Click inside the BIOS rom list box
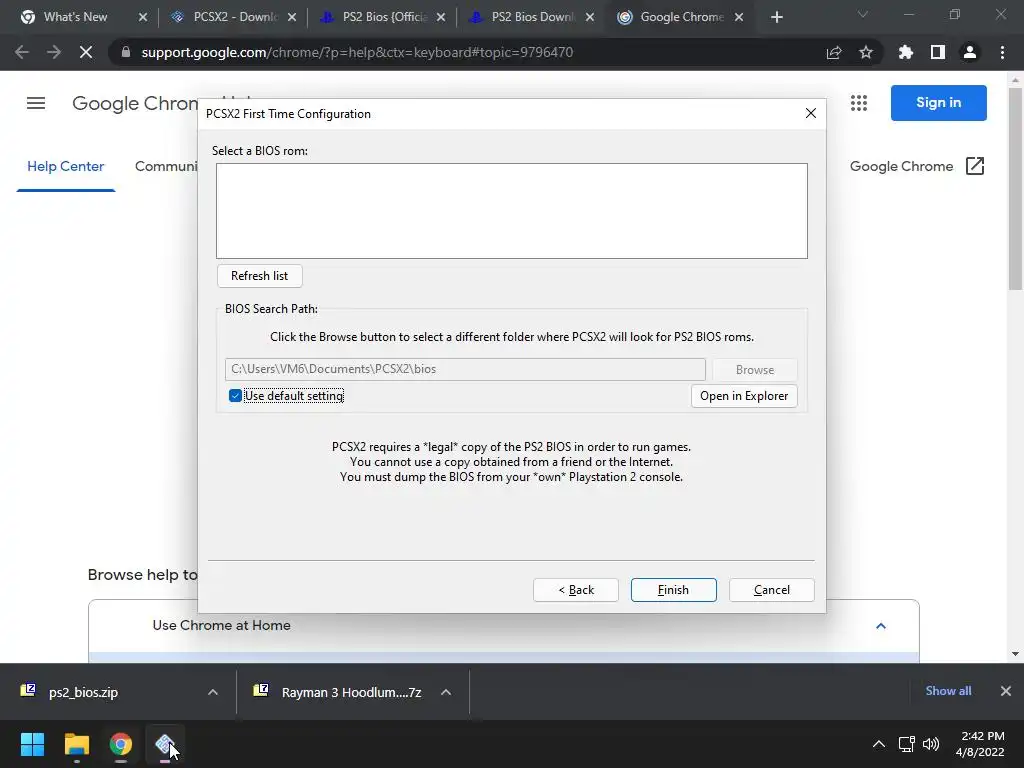The width and height of the screenshot is (1024, 768). [511, 211]
